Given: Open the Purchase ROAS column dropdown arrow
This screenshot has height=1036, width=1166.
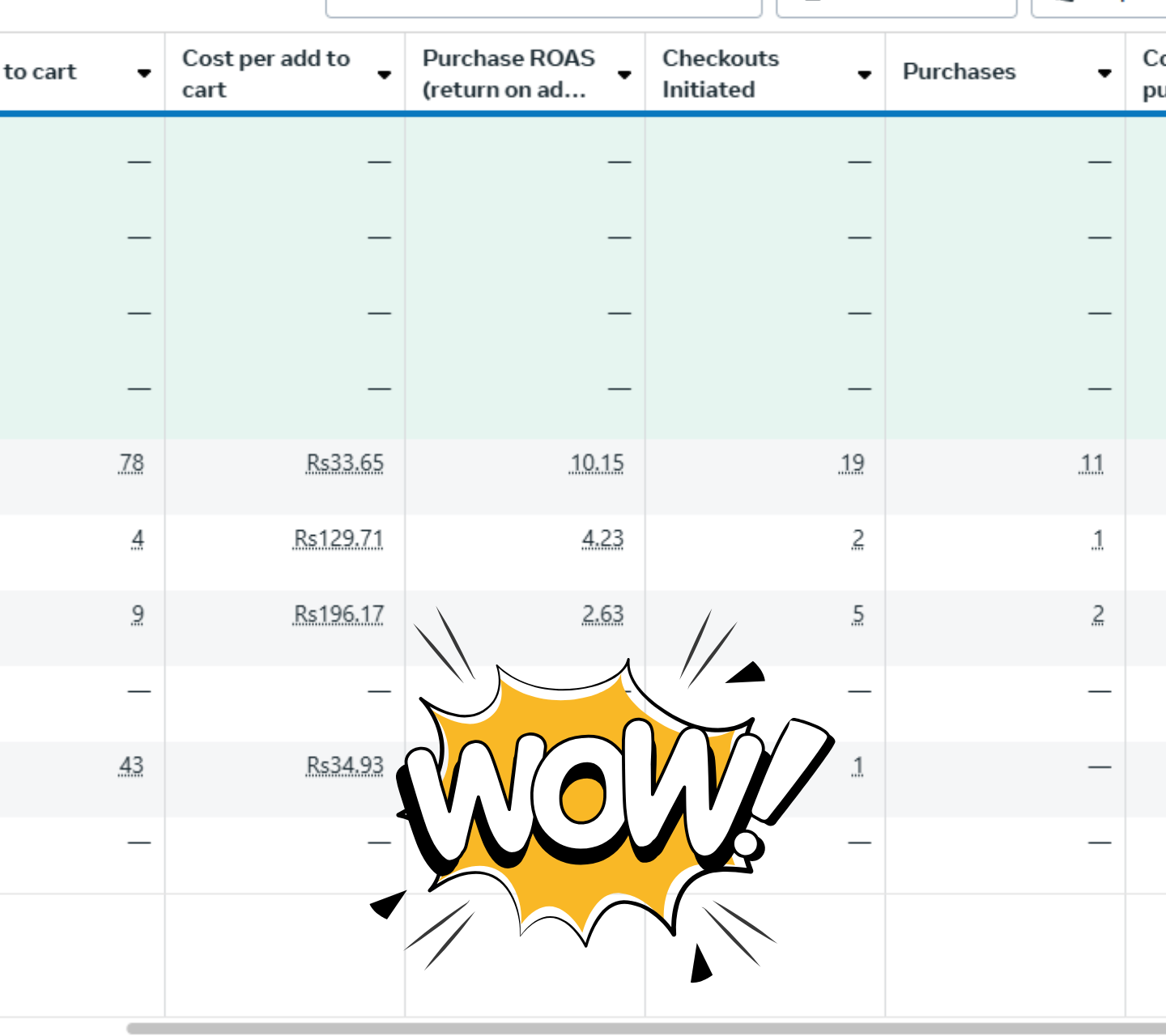Looking at the screenshot, I should (624, 74).
